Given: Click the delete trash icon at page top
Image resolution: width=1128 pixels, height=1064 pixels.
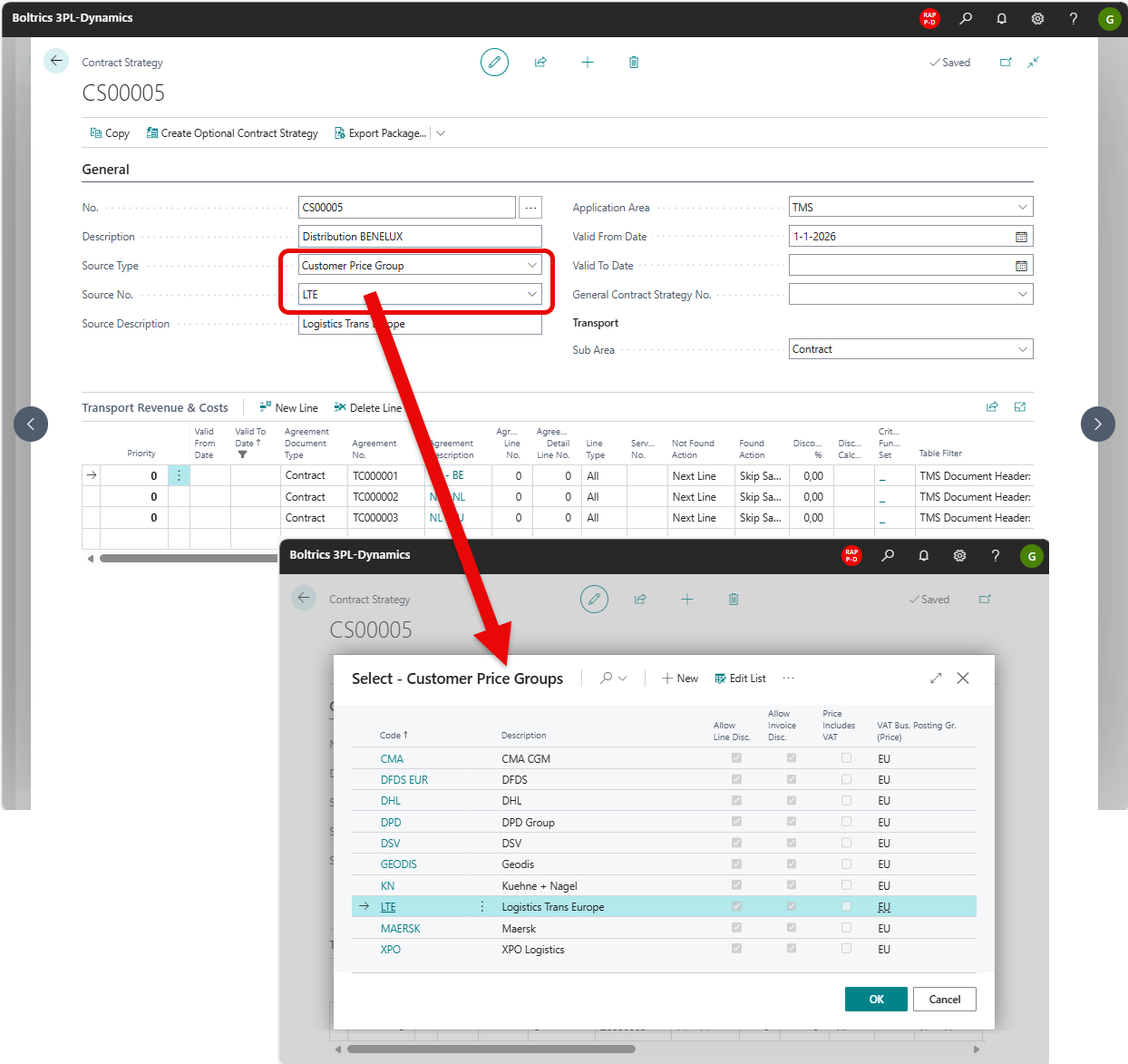Looking at the screenshot, I should point(634,63).
